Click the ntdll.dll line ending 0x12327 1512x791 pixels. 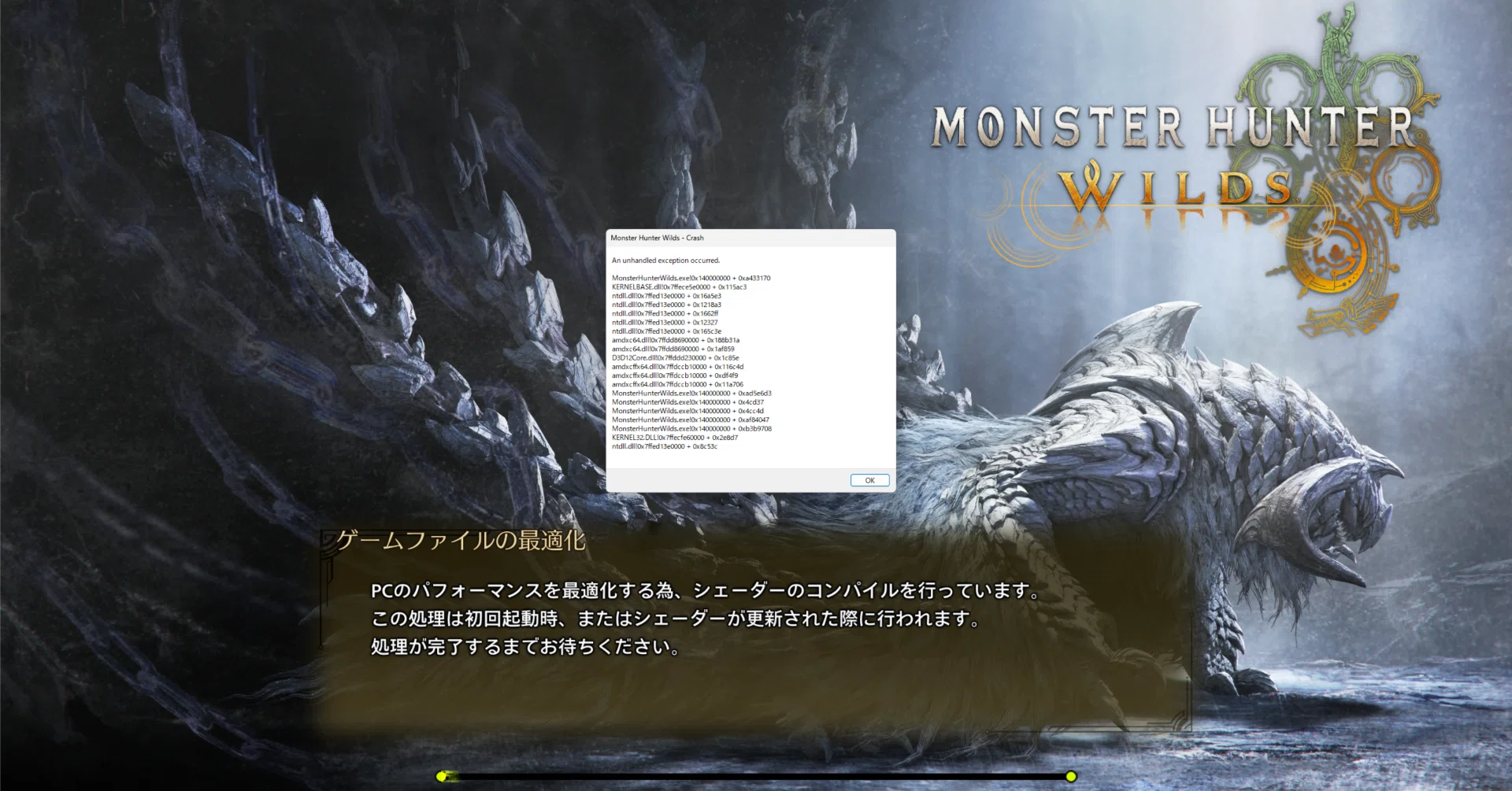tap(665, 323)
